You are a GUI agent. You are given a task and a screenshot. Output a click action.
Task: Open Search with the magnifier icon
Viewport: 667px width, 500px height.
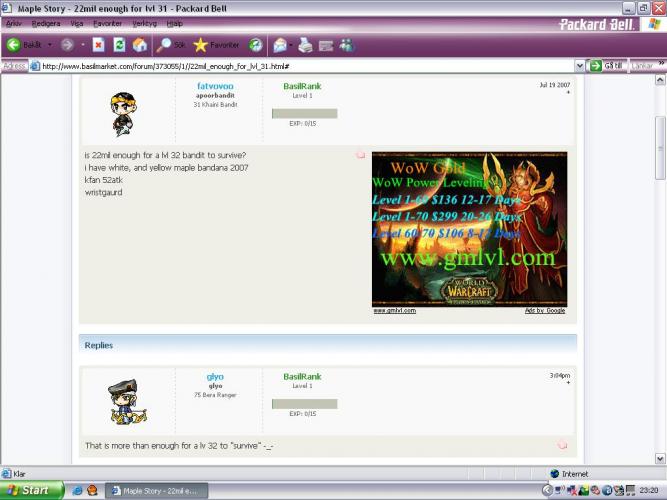pos(163,45)
